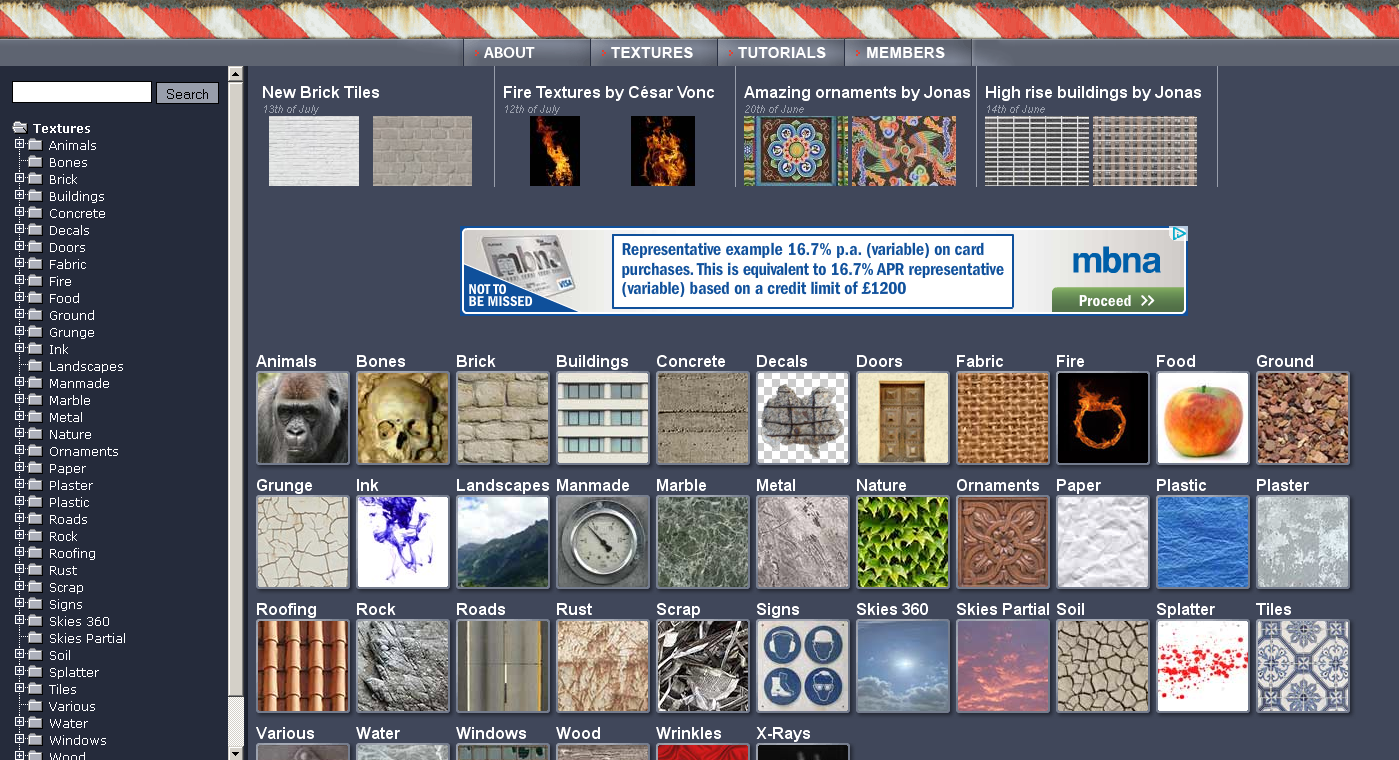Select the Bones folder icon
1399x760 pixels.
pos(34,162)
